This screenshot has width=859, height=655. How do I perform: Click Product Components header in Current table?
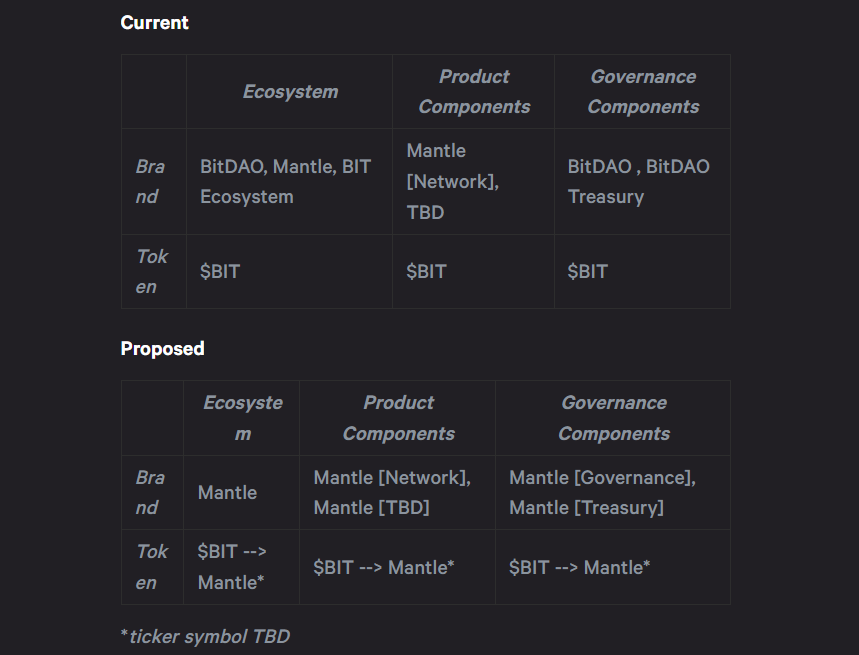pyautogui.click(x=474, y=91)
